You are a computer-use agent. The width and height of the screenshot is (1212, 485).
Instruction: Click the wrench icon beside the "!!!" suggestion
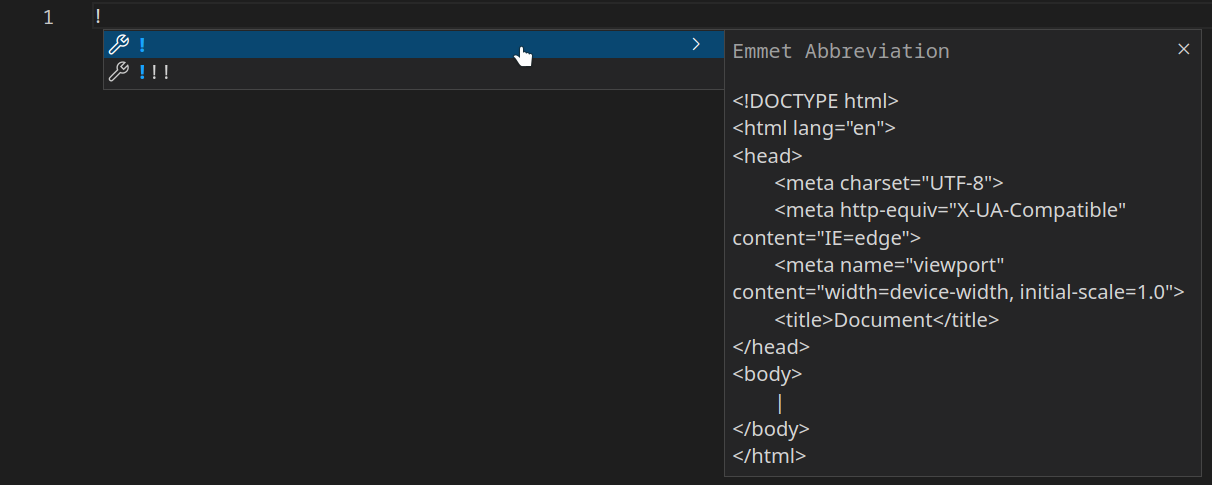tap(118, 72)
